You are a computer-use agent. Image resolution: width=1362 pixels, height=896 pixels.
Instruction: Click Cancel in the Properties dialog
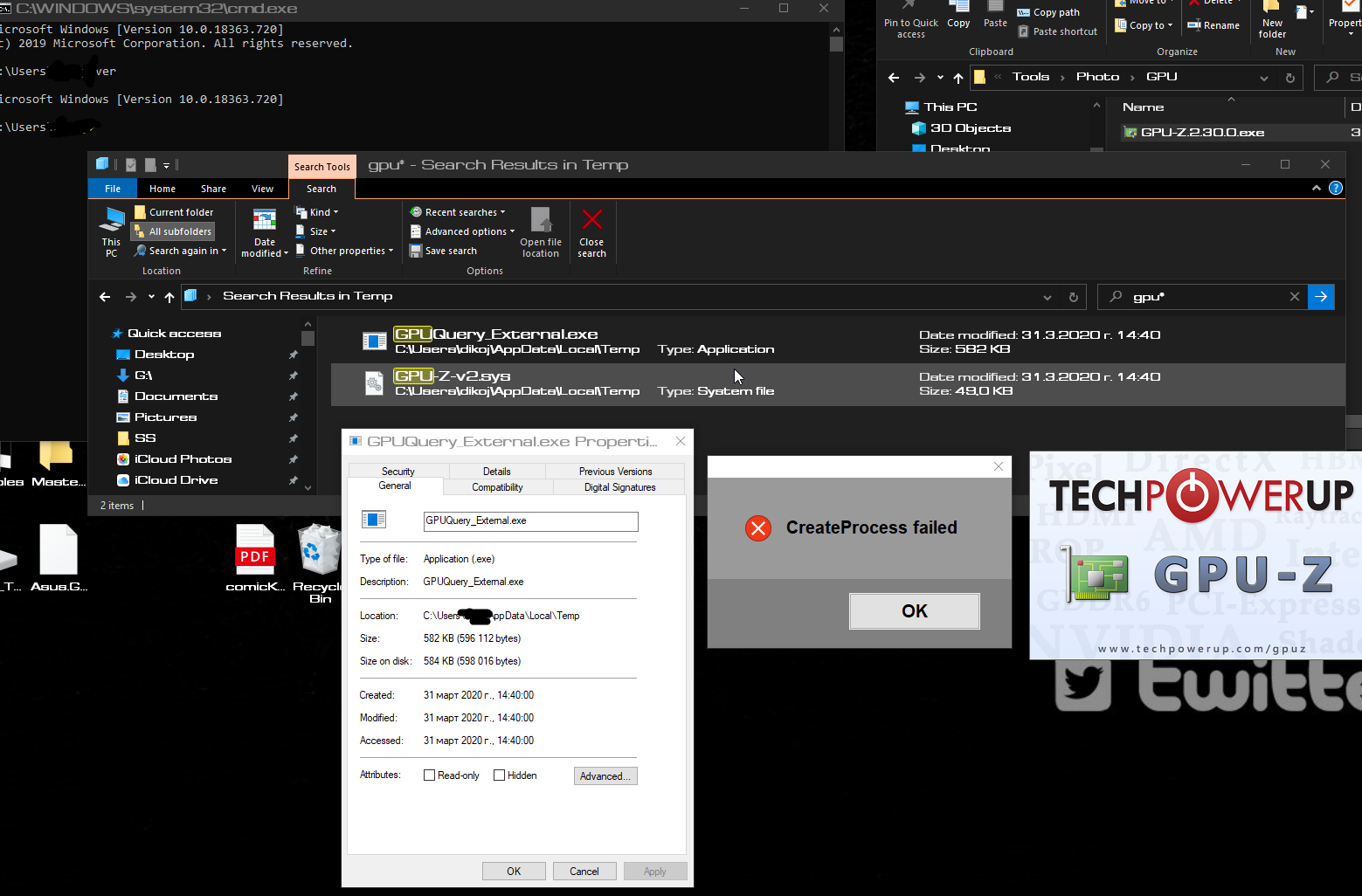pos(584,872)
